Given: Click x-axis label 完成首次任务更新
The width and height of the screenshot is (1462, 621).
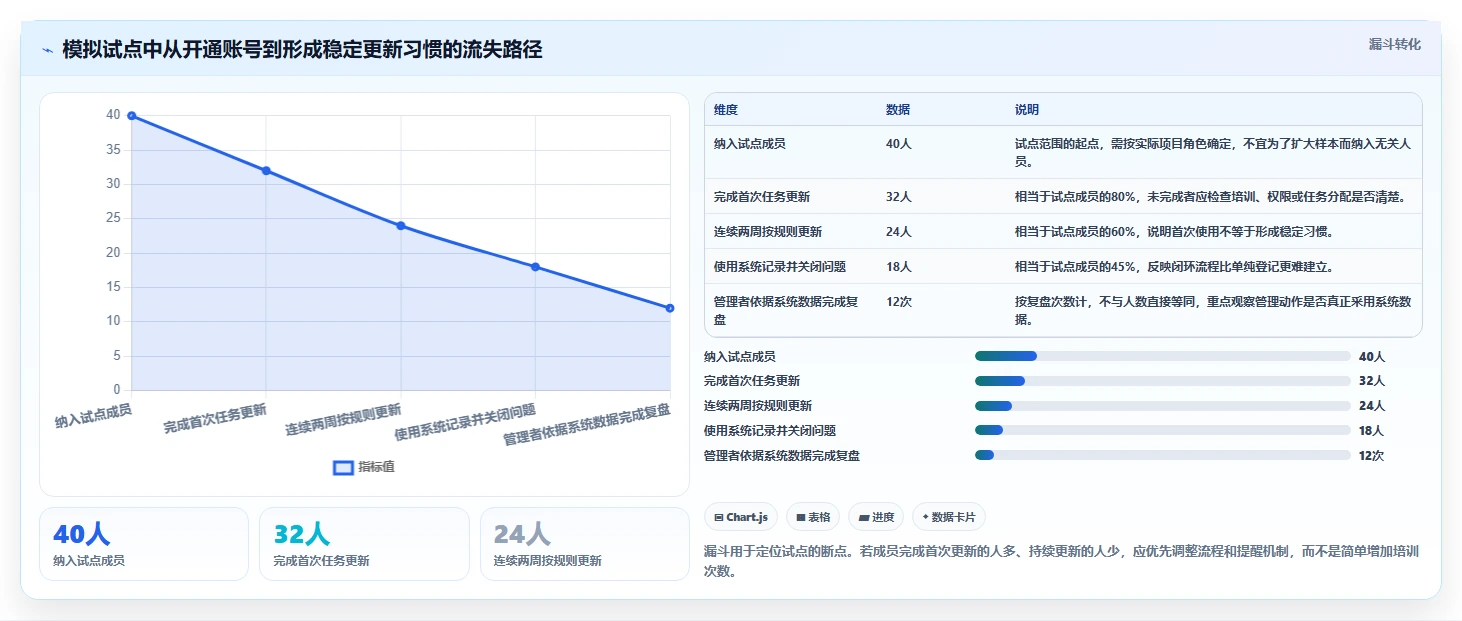Looking at the screenshot, I should 215,417.
